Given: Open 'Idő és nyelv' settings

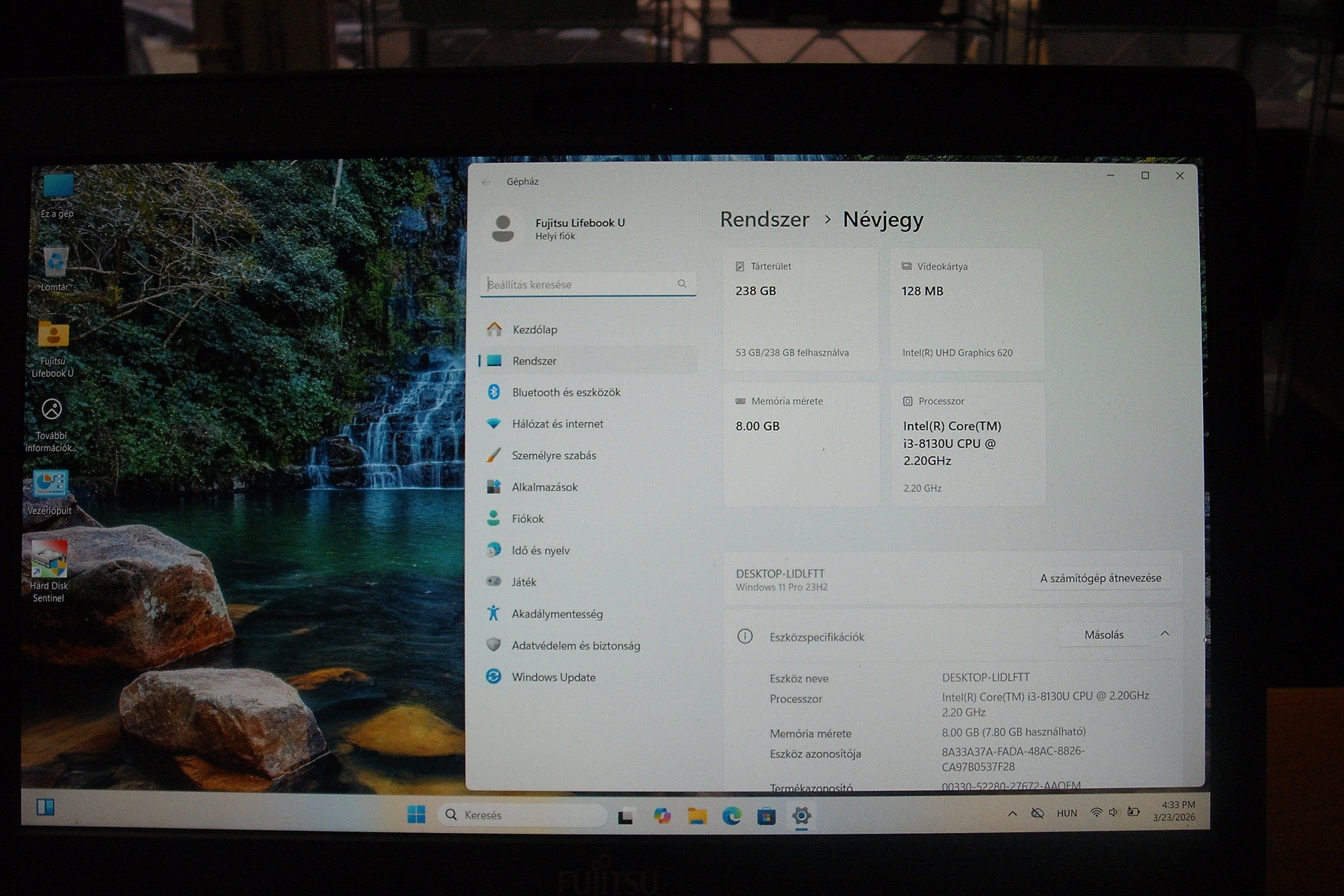Looking at the screenshot, I should point(588,550).
